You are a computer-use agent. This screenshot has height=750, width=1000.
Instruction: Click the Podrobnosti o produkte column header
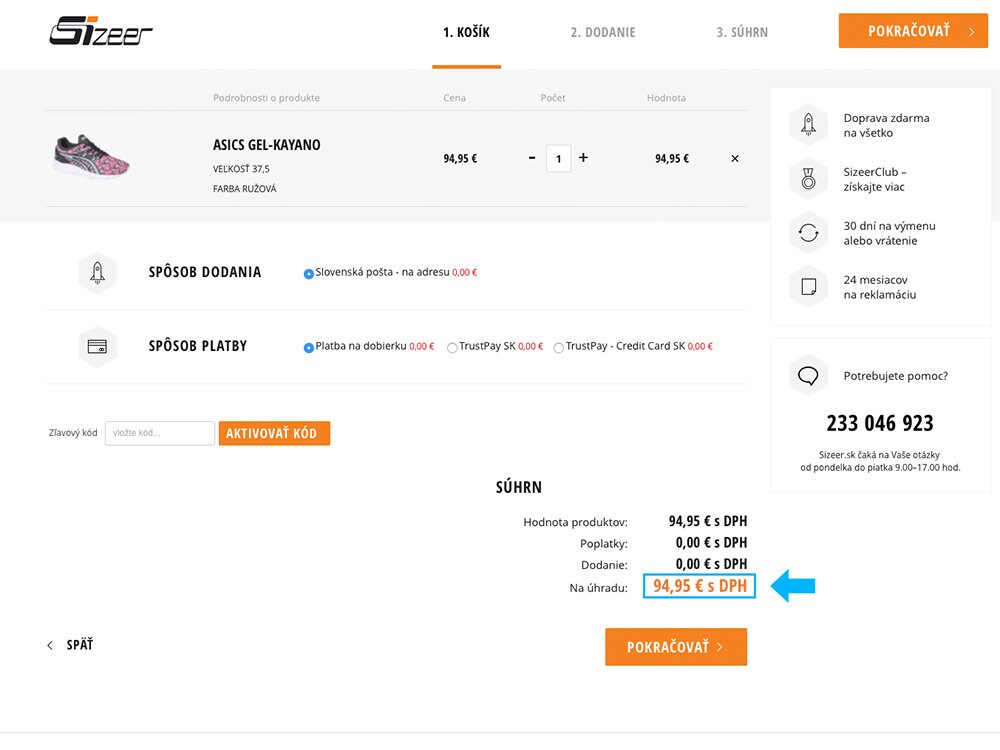[x=267, y=98]
